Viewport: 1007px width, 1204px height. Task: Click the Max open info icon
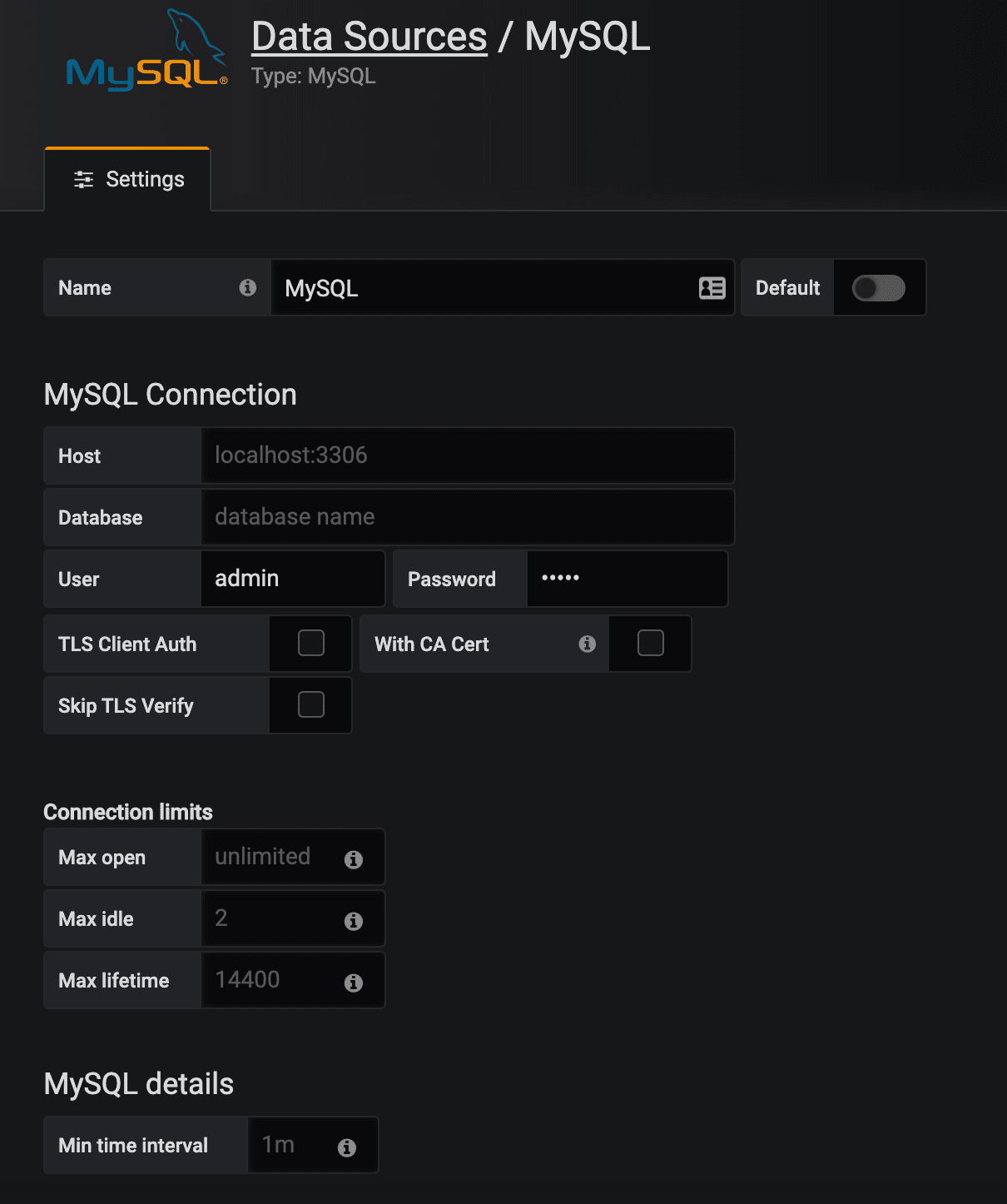pyautogui.click(x=354, y=859)
